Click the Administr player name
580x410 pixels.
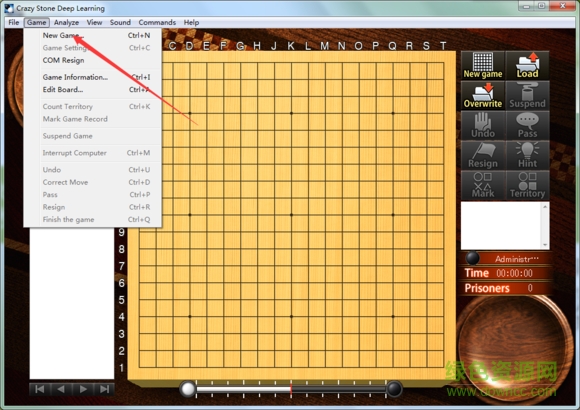coord(517,259)
